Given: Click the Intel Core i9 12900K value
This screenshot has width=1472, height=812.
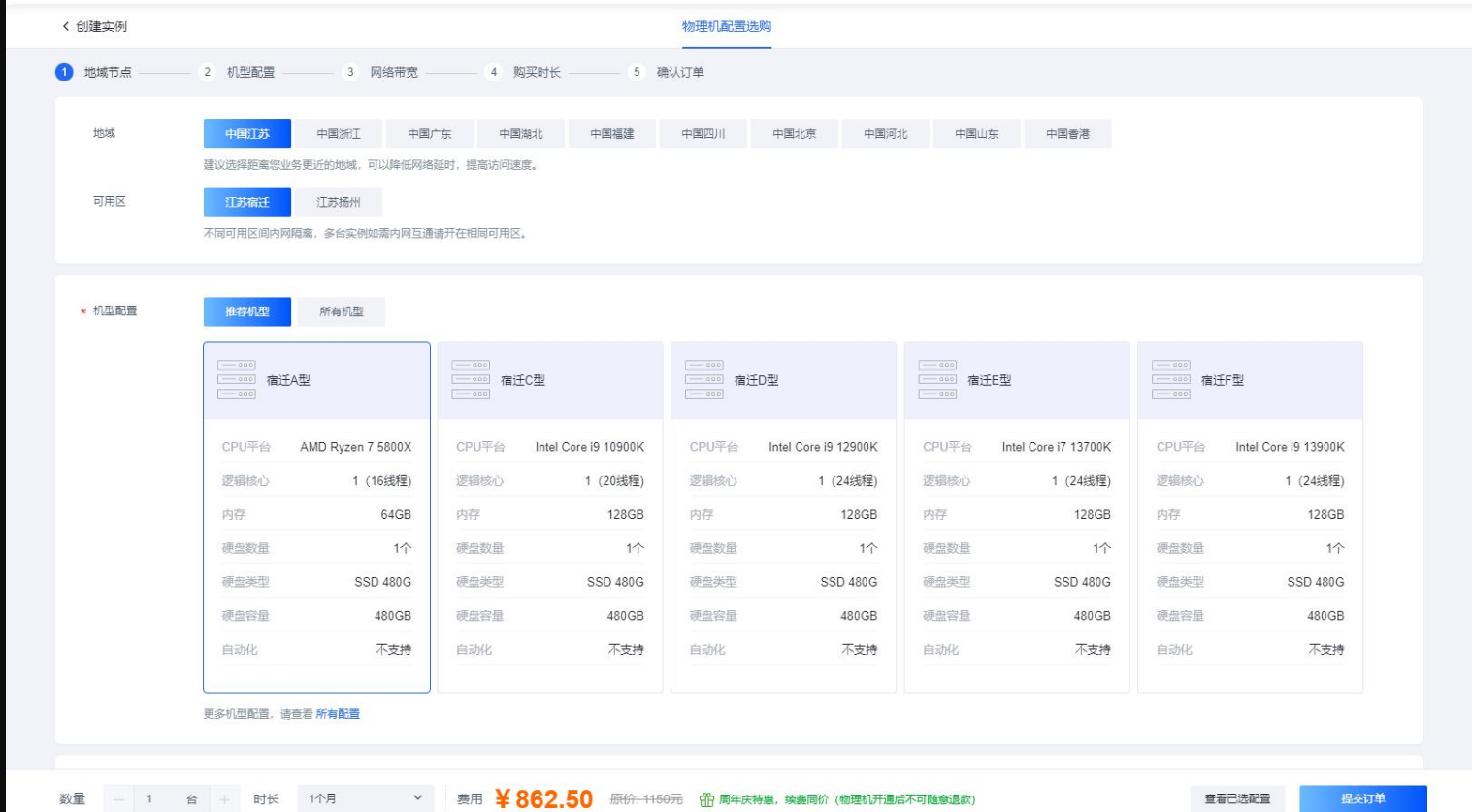Looking at the screenshot, I should (823, 447).
